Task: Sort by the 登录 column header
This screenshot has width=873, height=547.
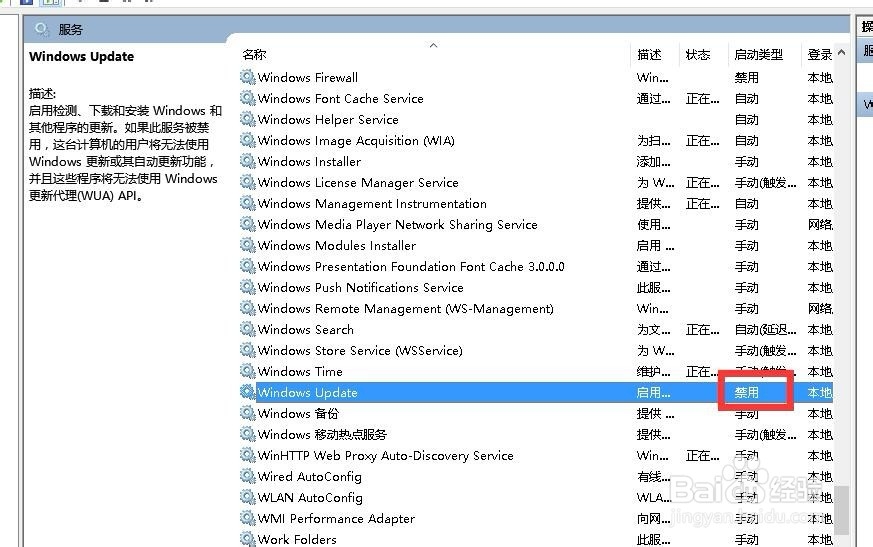Action: point(820,55)
